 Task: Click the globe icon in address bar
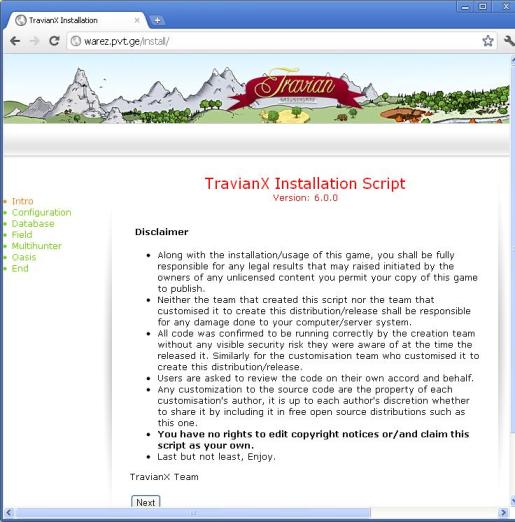pos(76,41)
